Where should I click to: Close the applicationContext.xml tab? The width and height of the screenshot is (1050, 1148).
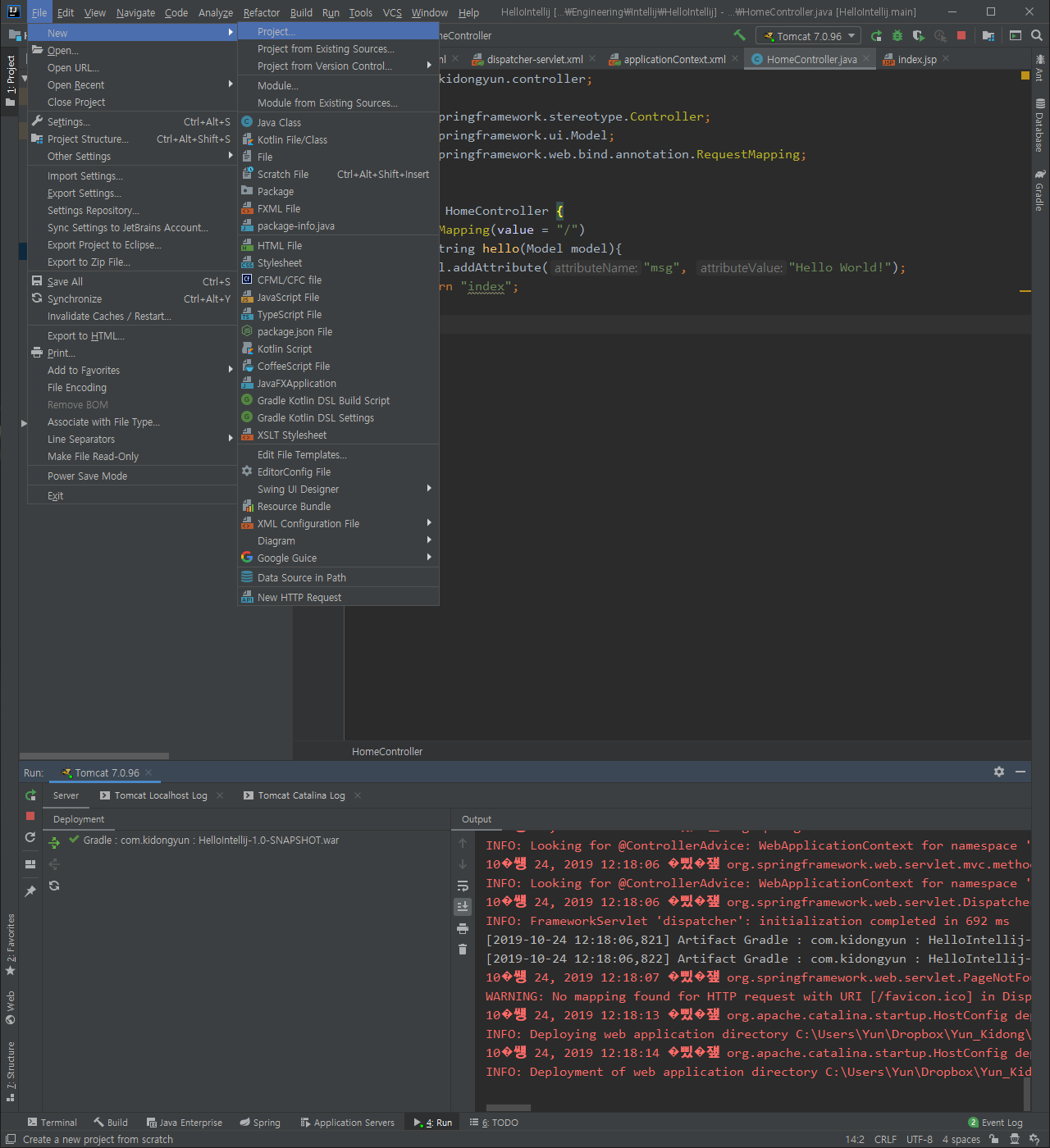tap(735, 58)
